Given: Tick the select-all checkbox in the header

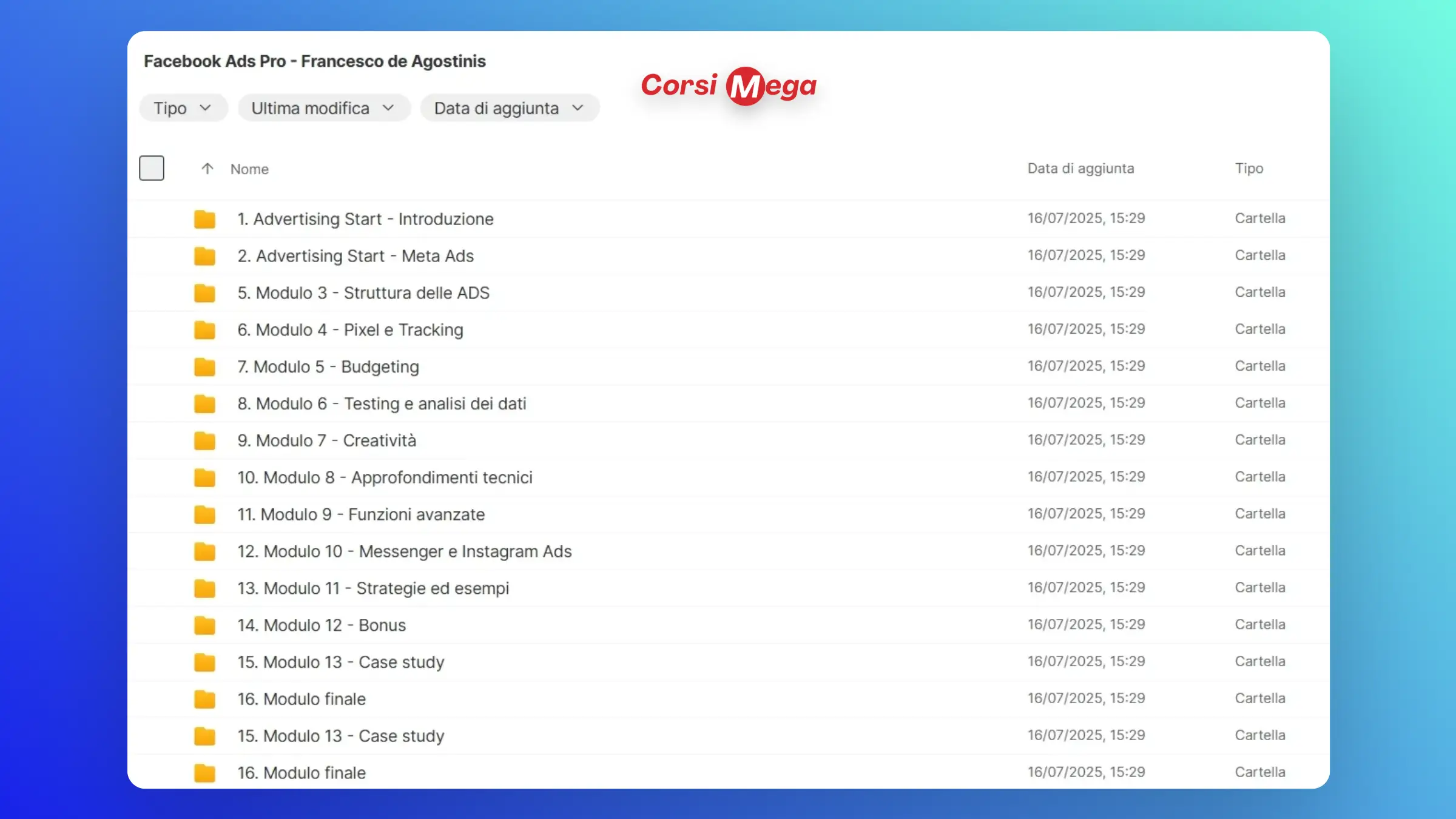Looking at the screenshot, I should point(152,168).
